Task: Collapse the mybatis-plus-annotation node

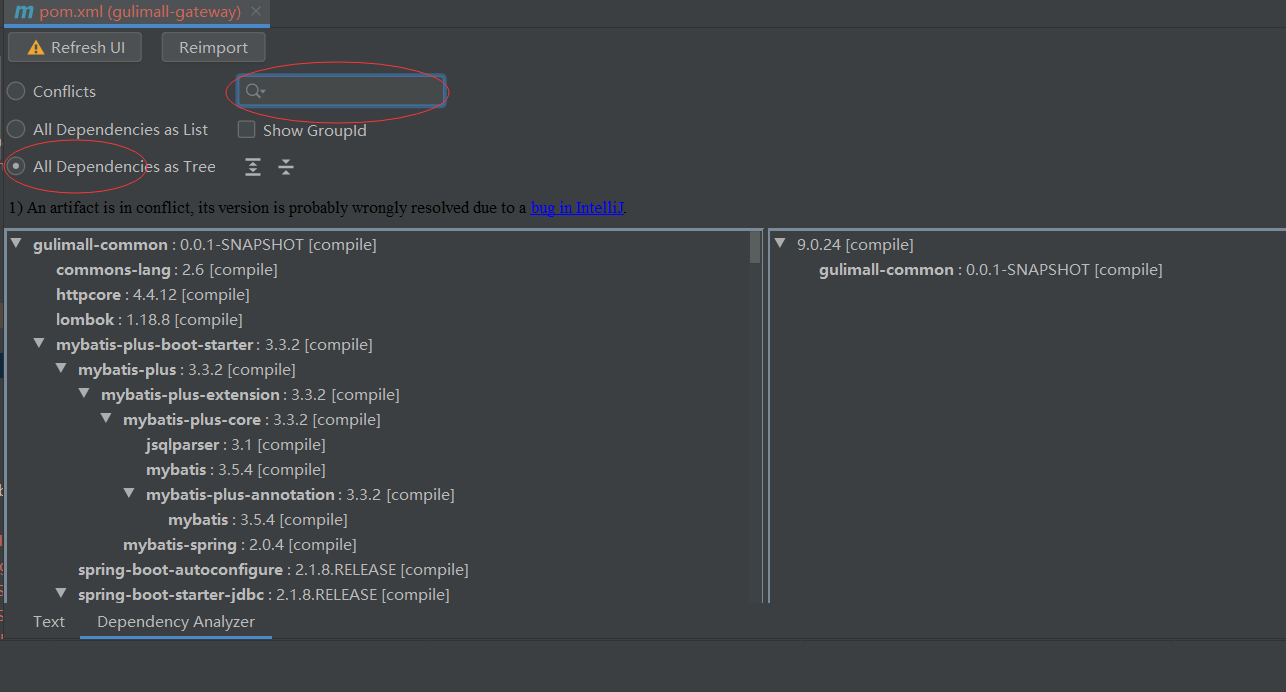Action: (x=129, y=492)
